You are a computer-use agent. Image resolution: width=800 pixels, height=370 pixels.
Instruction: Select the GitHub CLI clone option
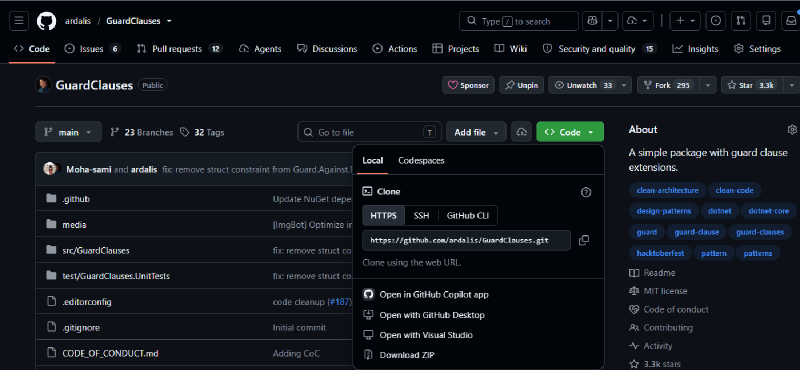[x=468, y=215]
